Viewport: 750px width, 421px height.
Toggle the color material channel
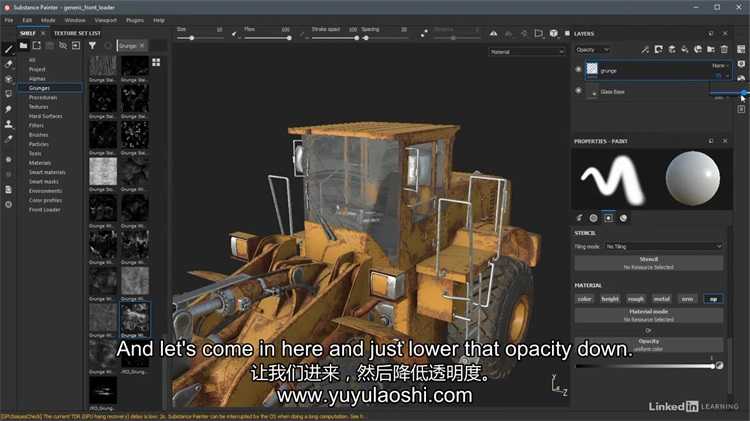click(585, 299)
